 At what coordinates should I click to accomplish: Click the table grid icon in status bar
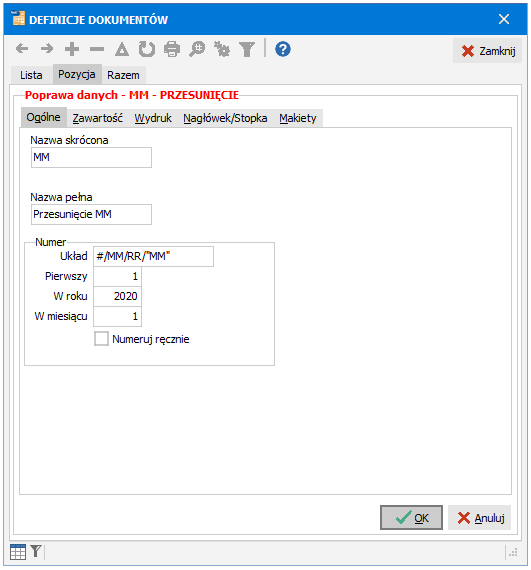tap(18, 552)
